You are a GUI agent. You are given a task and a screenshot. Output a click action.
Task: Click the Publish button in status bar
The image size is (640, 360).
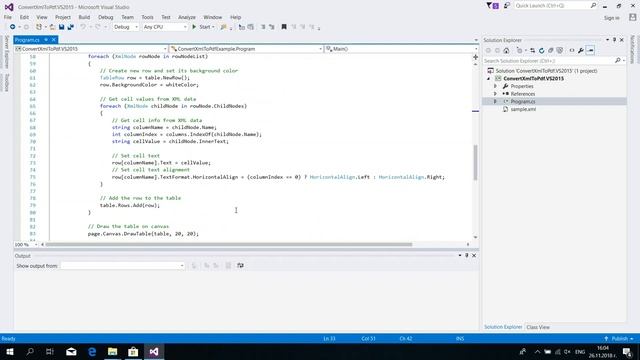(619, 339)
